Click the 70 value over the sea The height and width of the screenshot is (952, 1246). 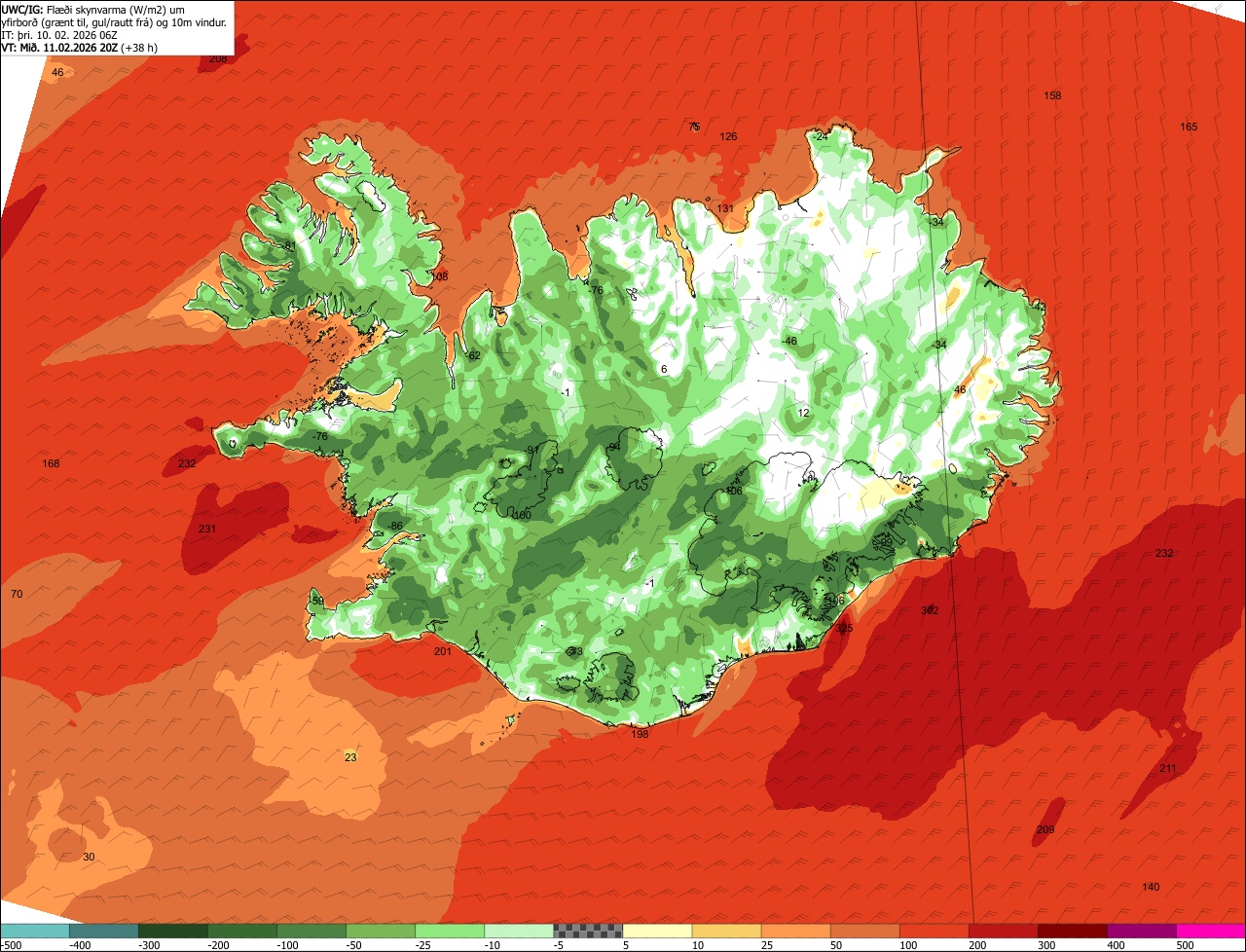17,594
